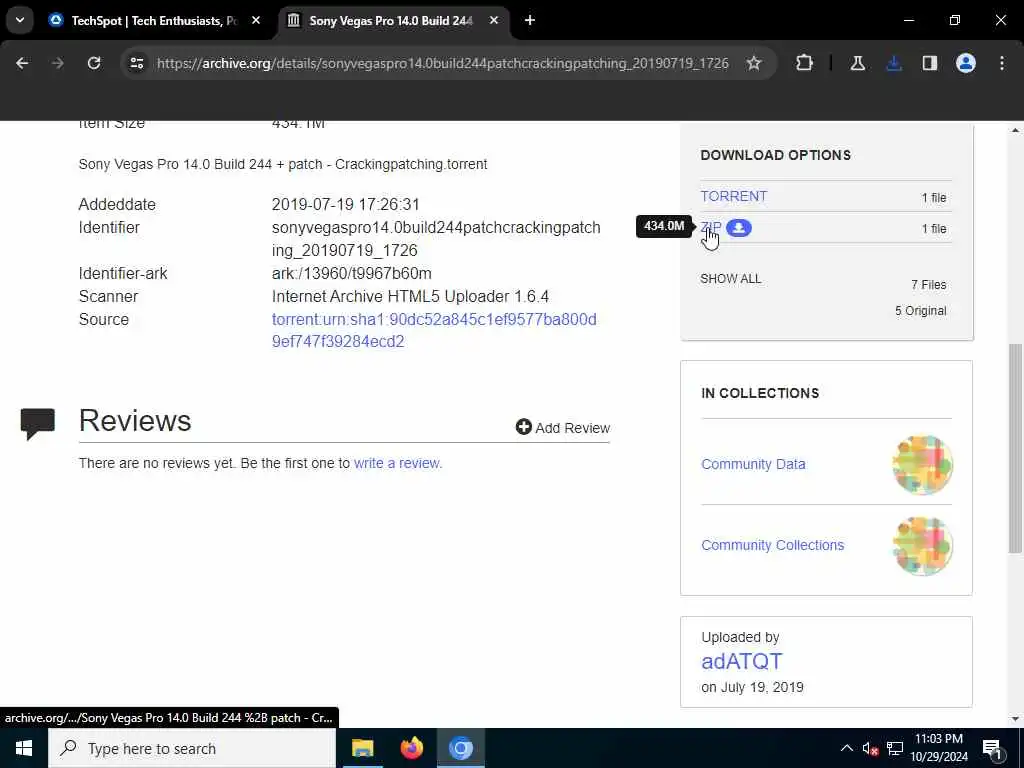The height and width of the screenshot is (768, 1024).
Task: Click the scrollbar up arrow
Action: pos(1015,129)
